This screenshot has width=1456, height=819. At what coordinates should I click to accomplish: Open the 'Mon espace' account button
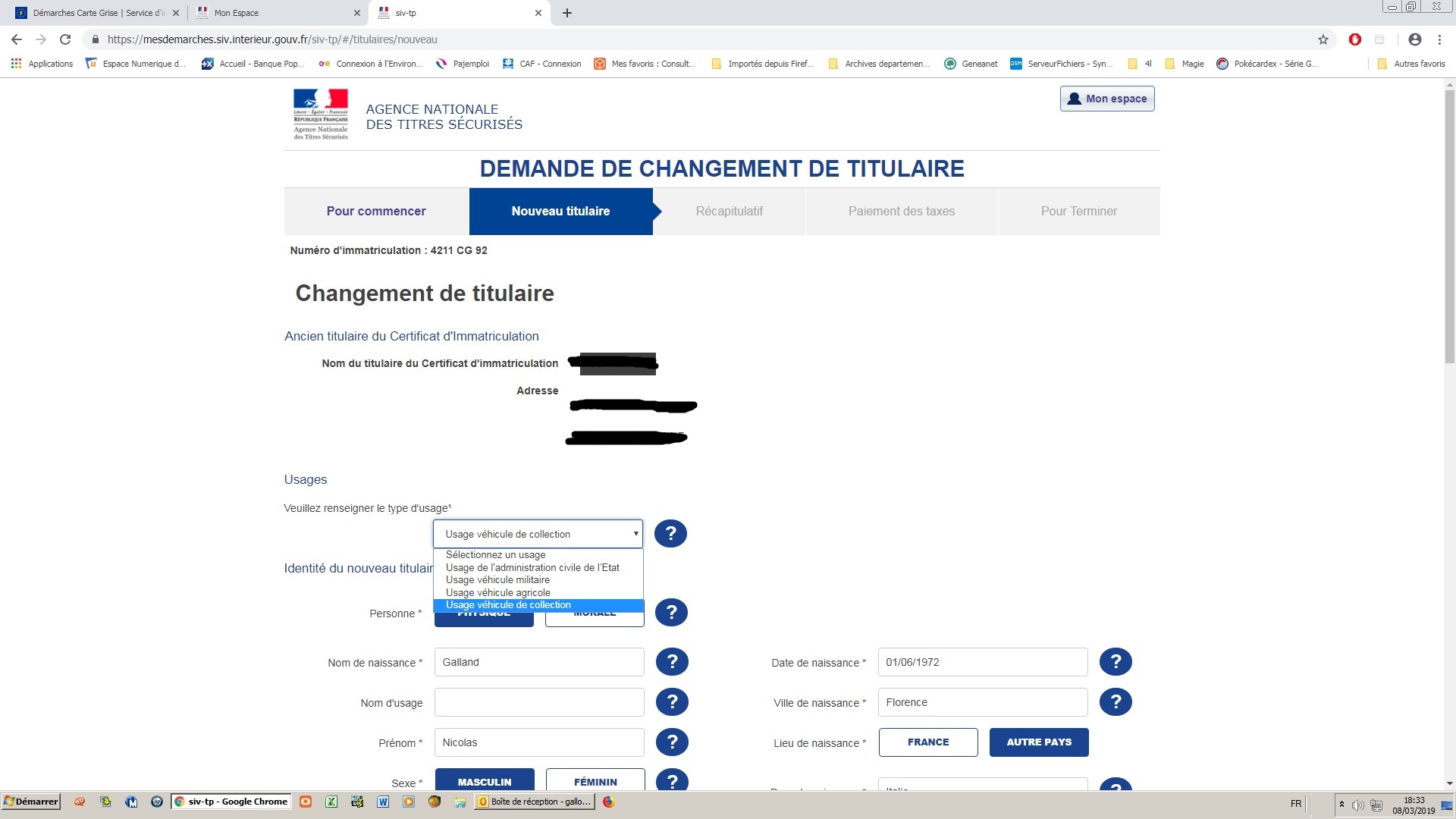coord(1107,99)
